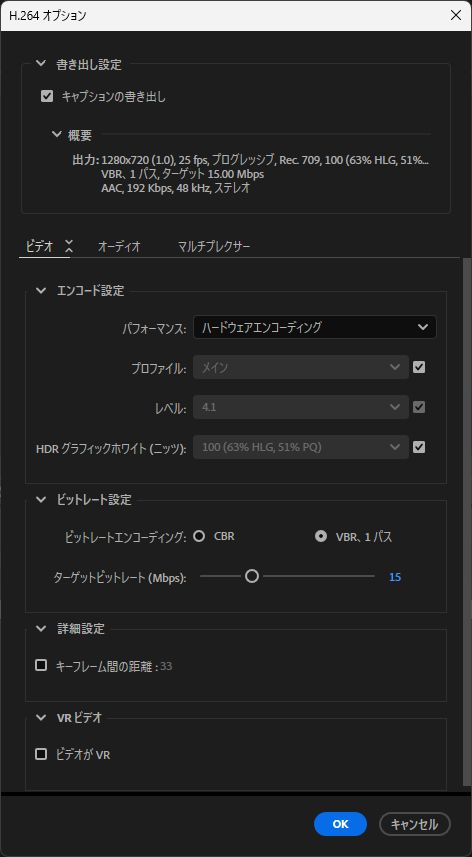Close the H.264 オプション dialog
The height and width of the screenshot is (857, 472).
pyautogui.click(x=456, y=15)
